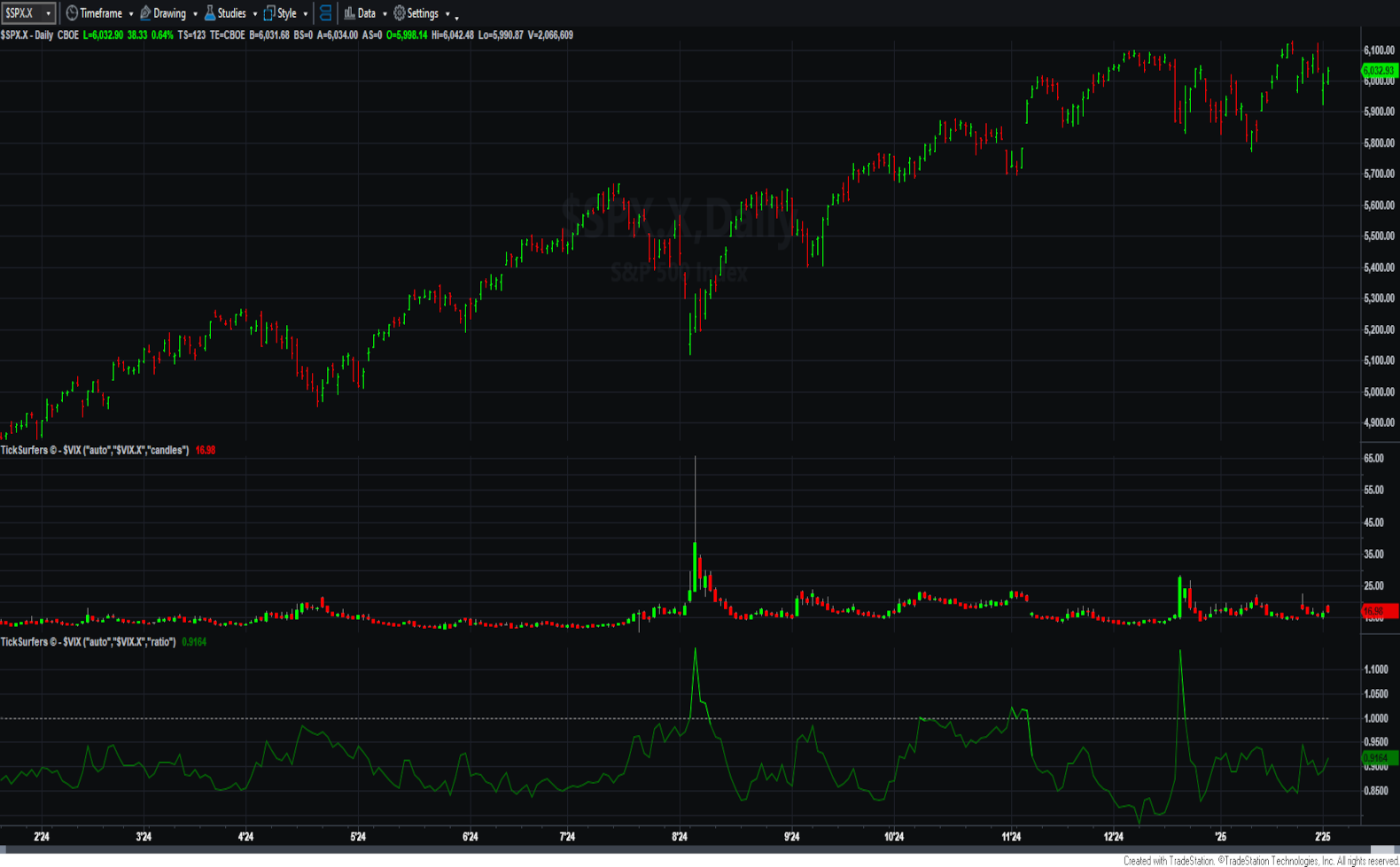
Task: Click the "65.00" VIX axis label
Action: (x=1373, y=459)
